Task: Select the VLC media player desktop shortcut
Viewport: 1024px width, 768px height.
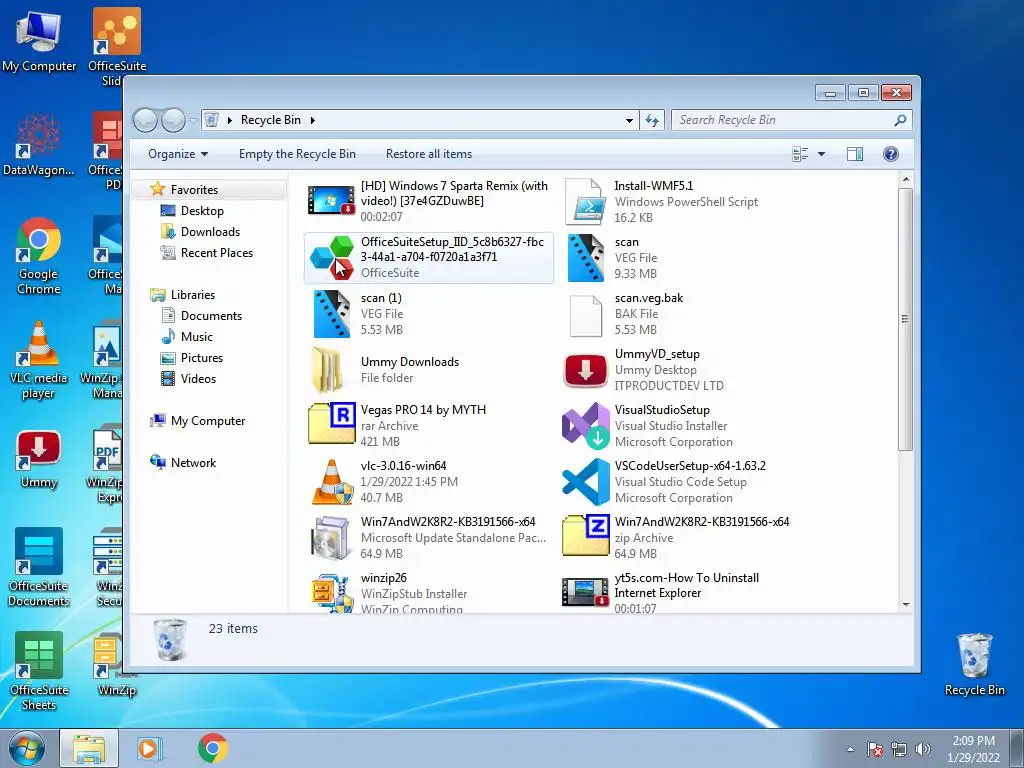Action: coord(39,360)
